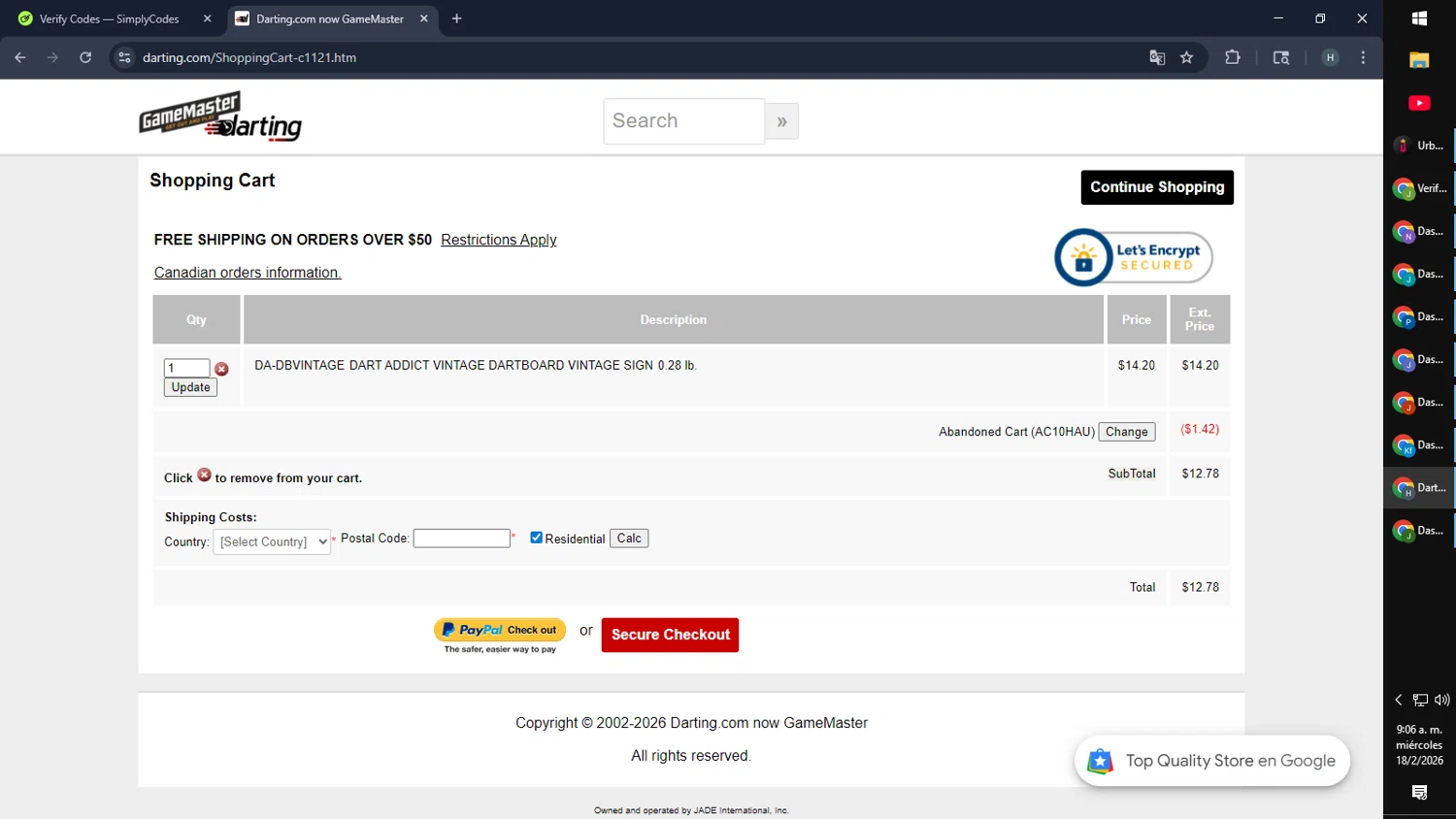Open the YouTube taskbar icon

[1419, 103]
